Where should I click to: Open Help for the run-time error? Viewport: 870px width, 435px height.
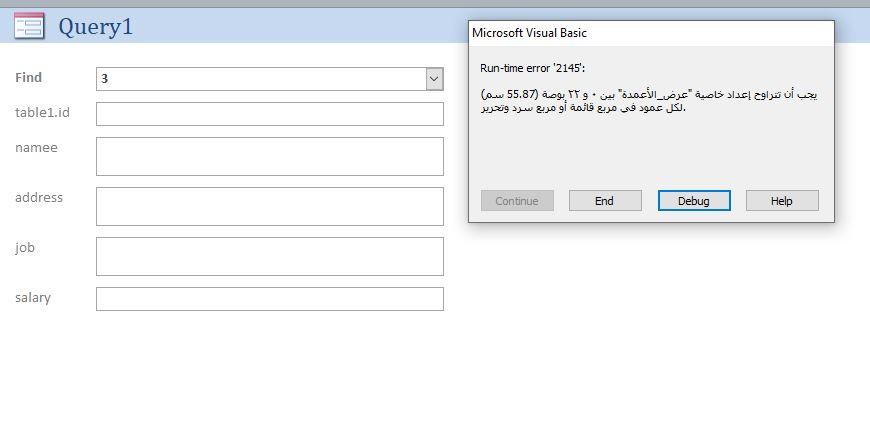coord(782,201)
